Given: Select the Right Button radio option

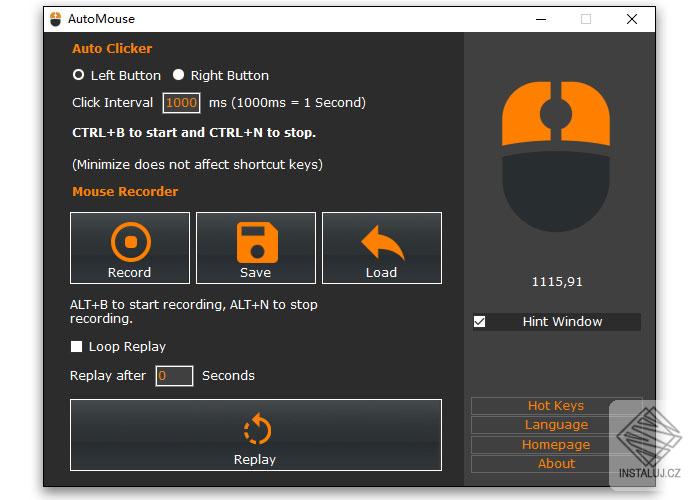Looking at the screenshot, I should pyautogui.click(x=179, y=75).
